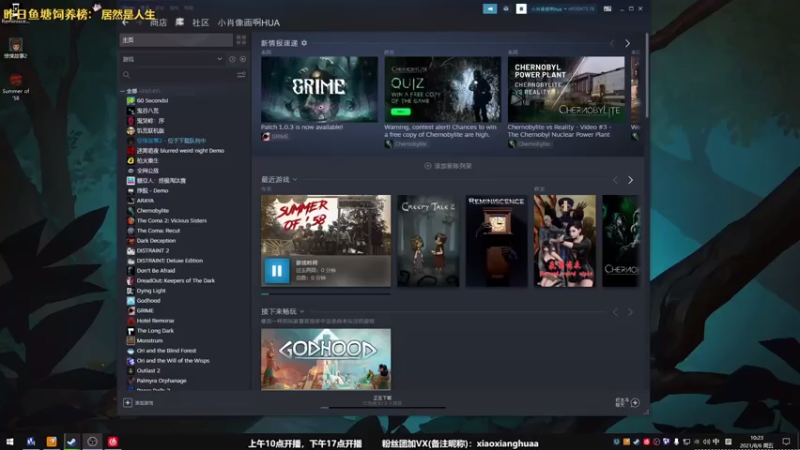The height and width of the screenshot is (450, 800).
Task: Open the Chernobyl Power Plant news thumbnail
Action: pyautogui.click(x=566, y=89)
